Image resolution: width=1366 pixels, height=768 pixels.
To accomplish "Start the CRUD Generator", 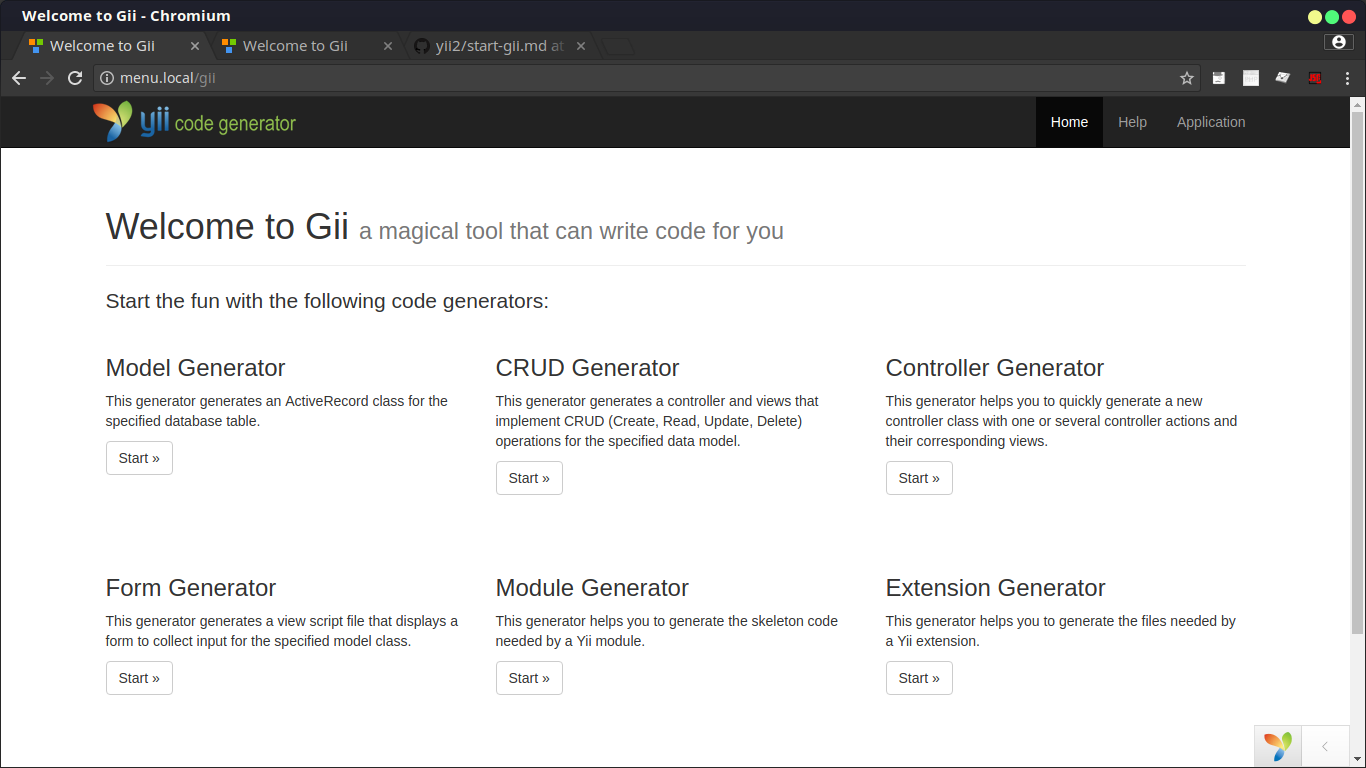I will point(529,478).
